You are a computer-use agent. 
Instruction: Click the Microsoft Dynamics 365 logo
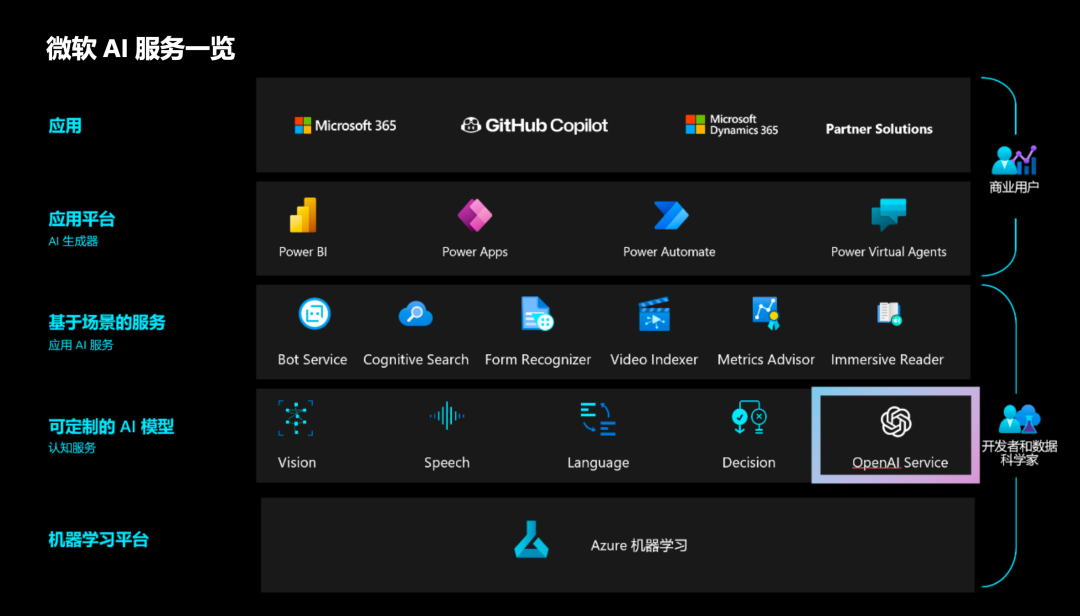[x=731, y=125]
